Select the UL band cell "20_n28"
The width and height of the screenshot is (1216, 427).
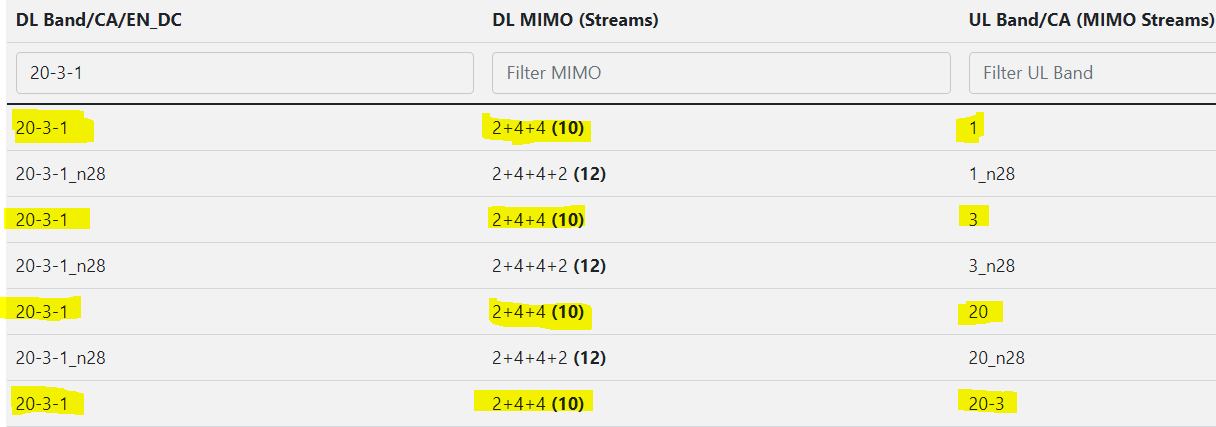pos(999,358)
